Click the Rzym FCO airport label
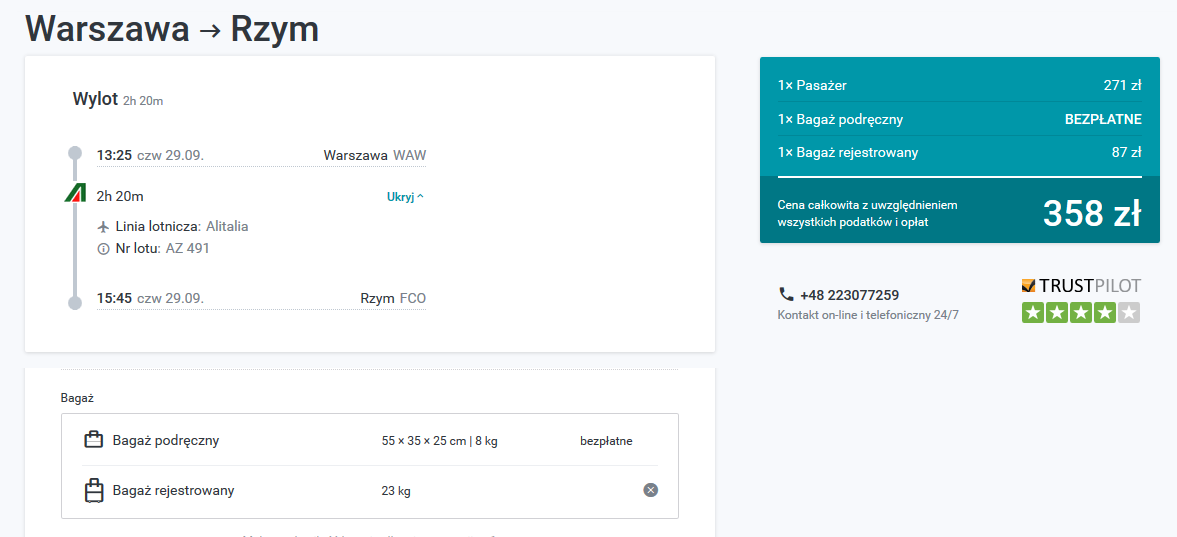Viewport: 1177px width, 537px height. 393,298
